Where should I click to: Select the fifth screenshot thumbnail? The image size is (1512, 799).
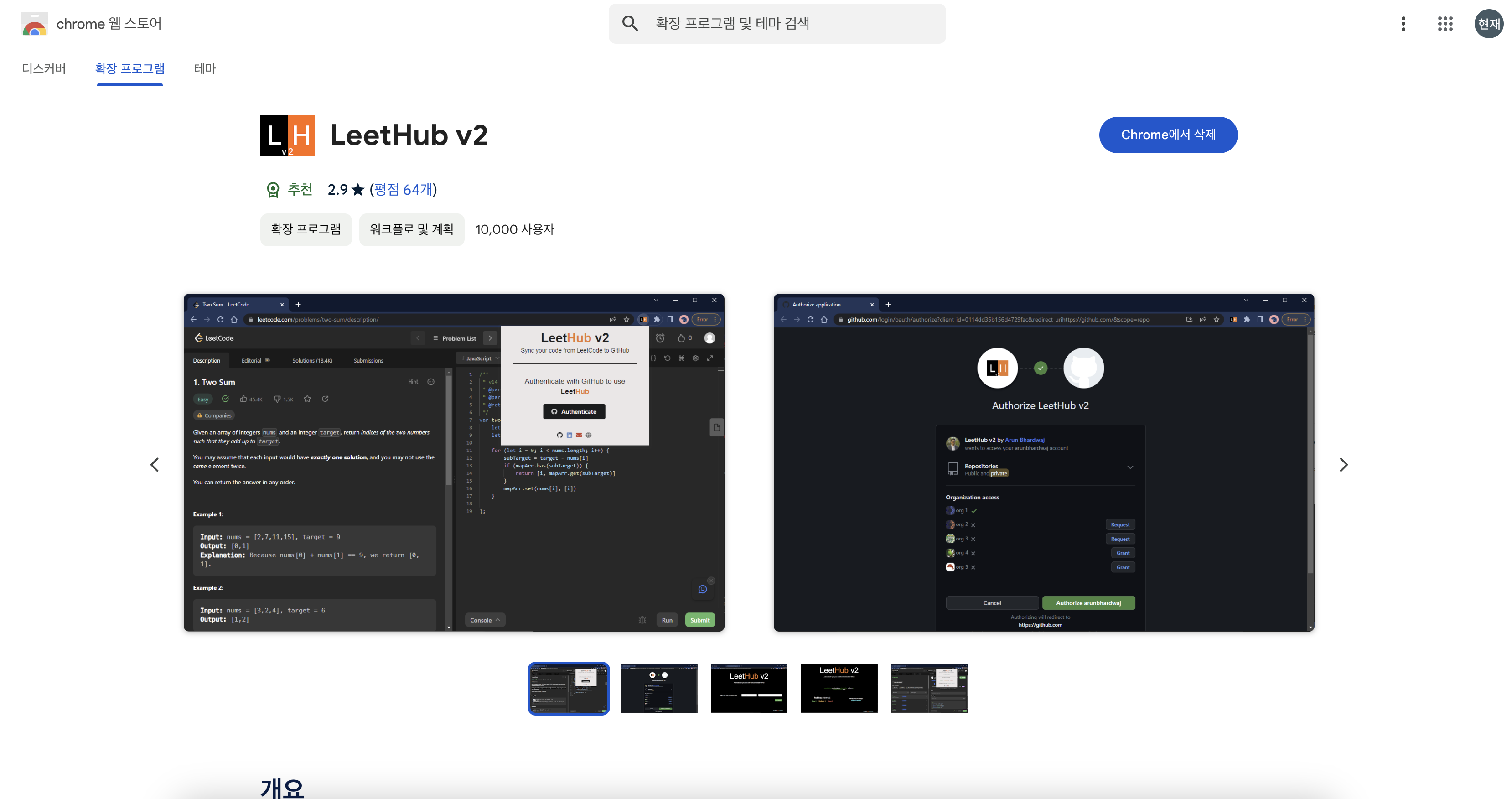(x=928, y=688)
